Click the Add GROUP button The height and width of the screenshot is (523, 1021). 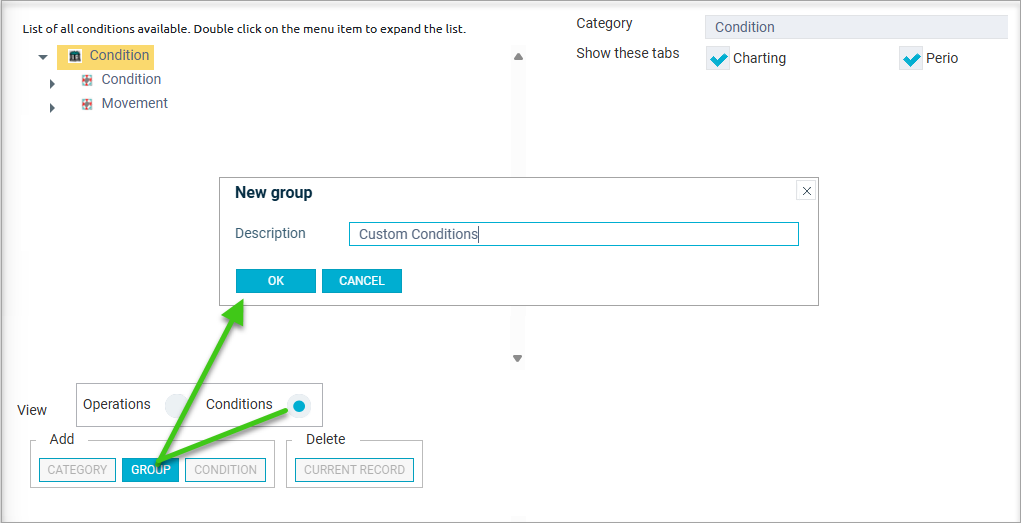point(150,470)
